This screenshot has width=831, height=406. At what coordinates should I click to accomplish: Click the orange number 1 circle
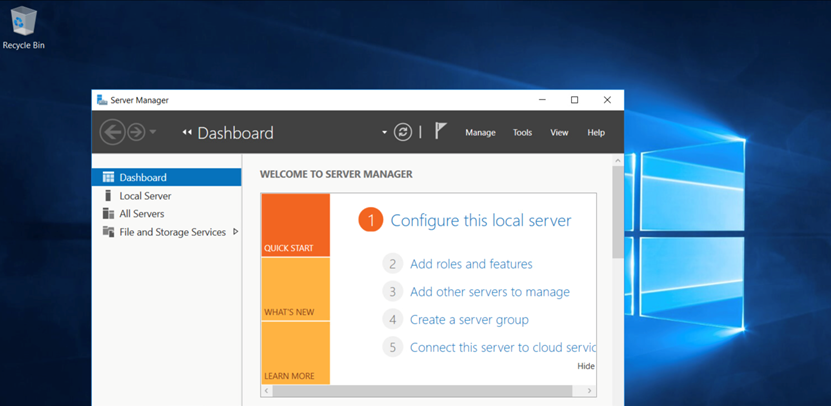click(x=370, y=220)
